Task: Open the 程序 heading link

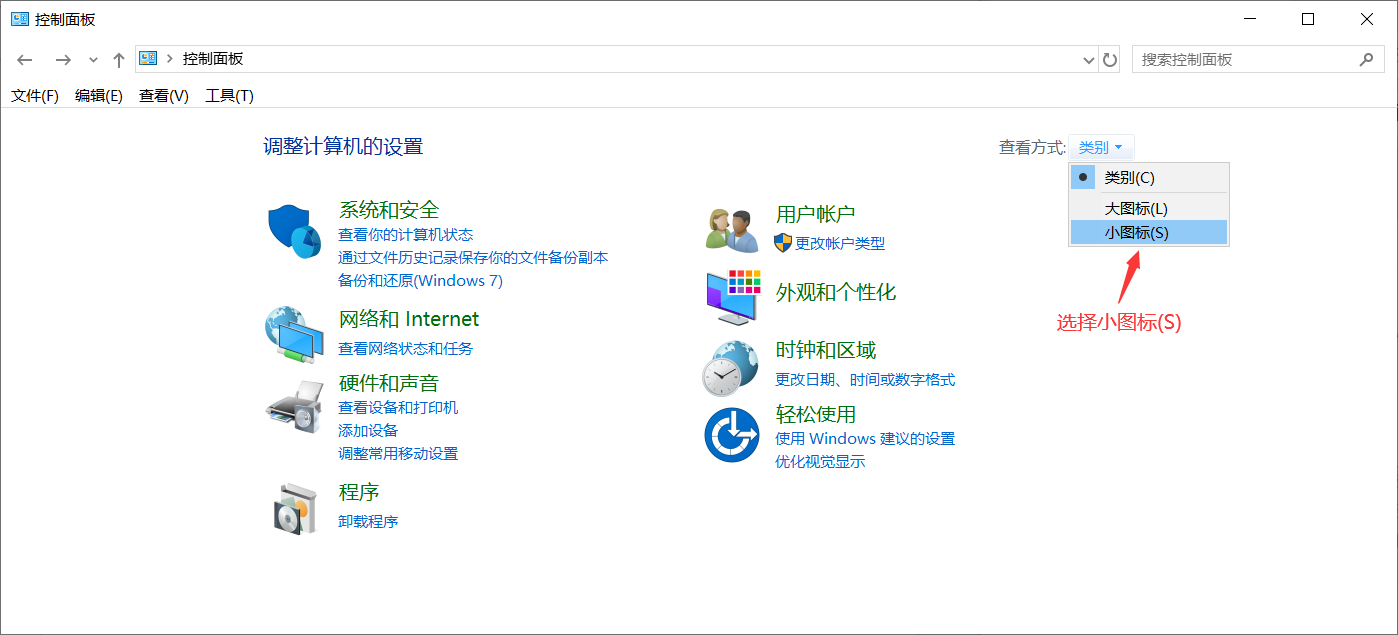Action: (x=359, y=492)
